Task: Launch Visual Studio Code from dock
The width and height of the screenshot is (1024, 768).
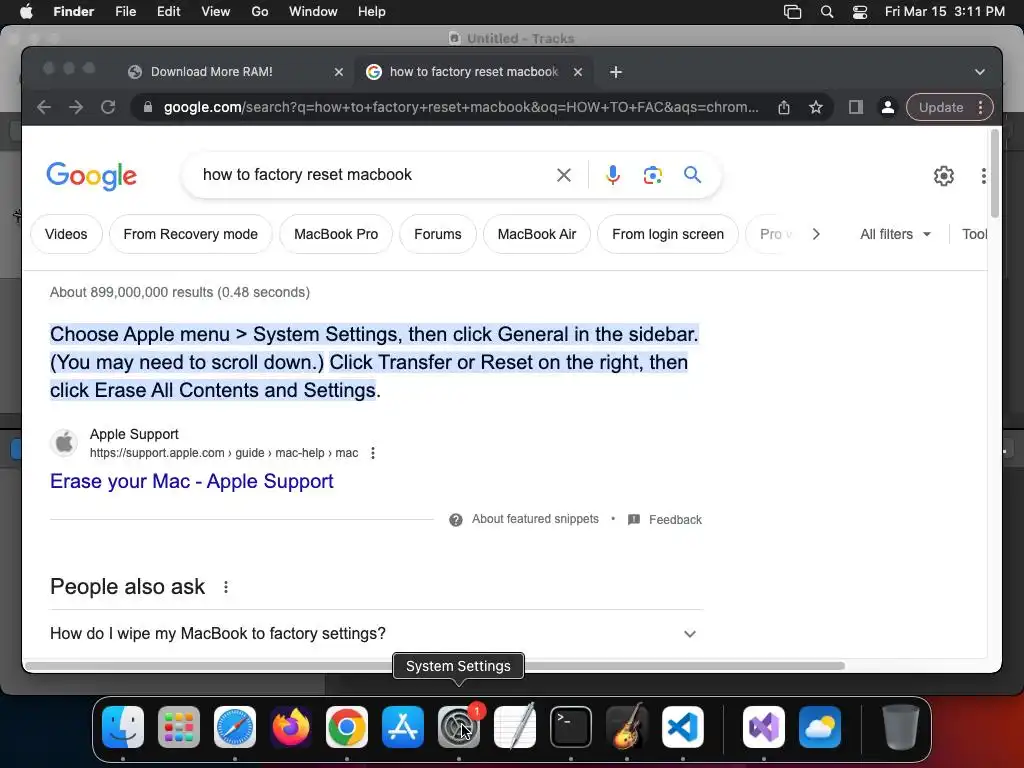Action: click(x=683, y=727)
